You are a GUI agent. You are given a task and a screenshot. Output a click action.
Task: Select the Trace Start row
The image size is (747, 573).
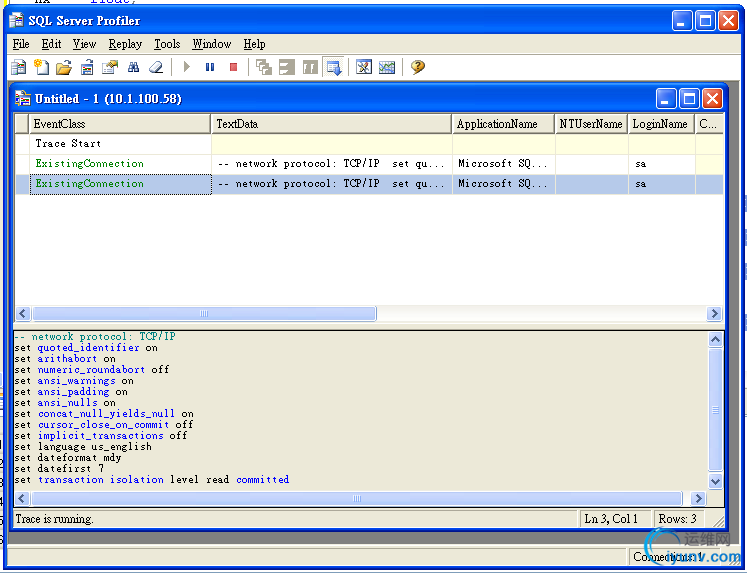(369, 144)
